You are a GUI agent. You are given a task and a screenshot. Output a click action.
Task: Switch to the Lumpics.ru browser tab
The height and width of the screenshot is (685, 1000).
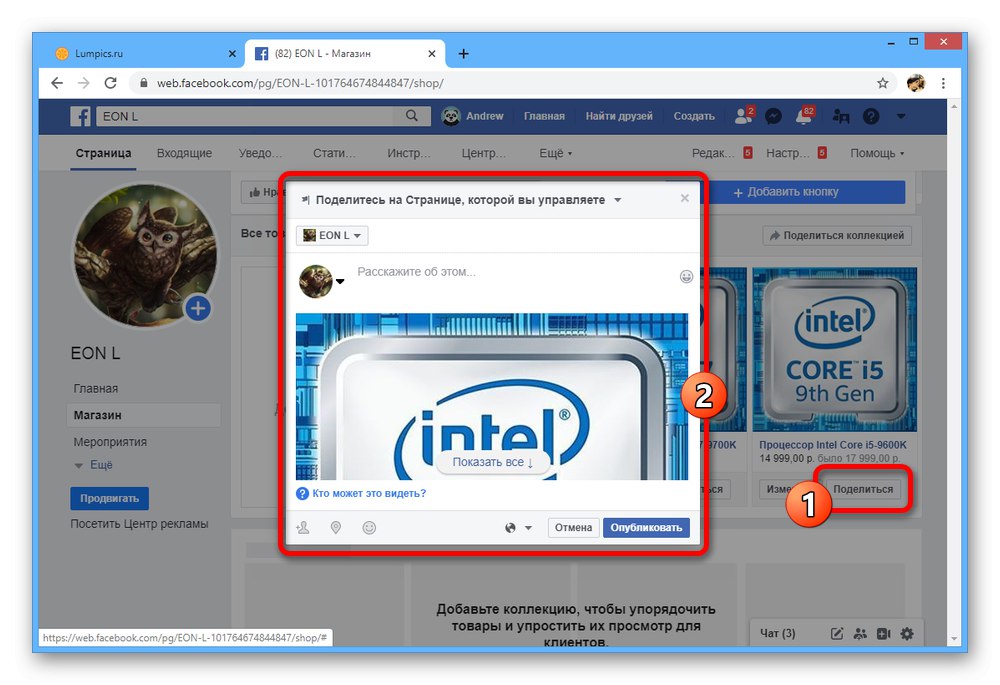click(145, 54)
